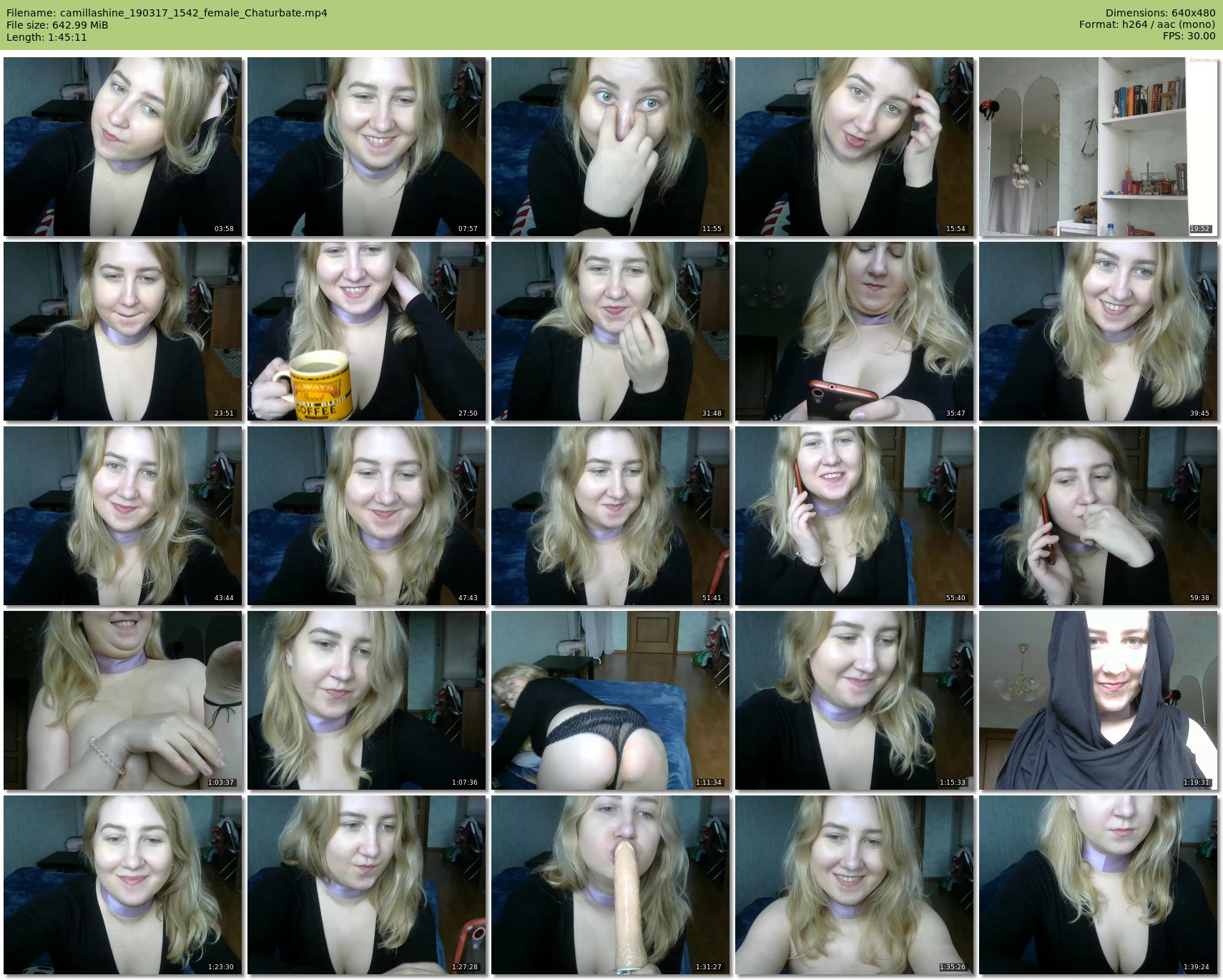
Task: Click the frame at 47:43
Action: 367,516
